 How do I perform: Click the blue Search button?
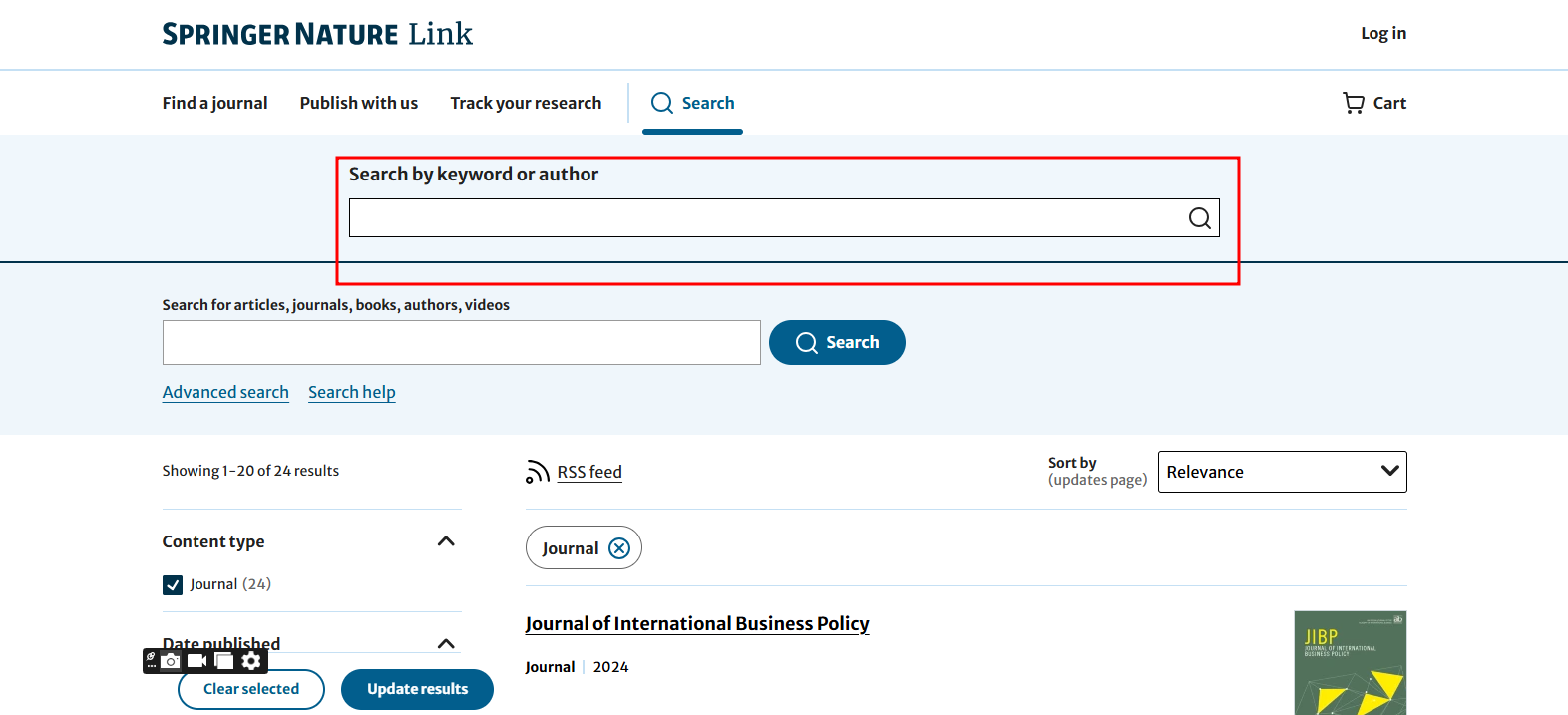(837, 342)
